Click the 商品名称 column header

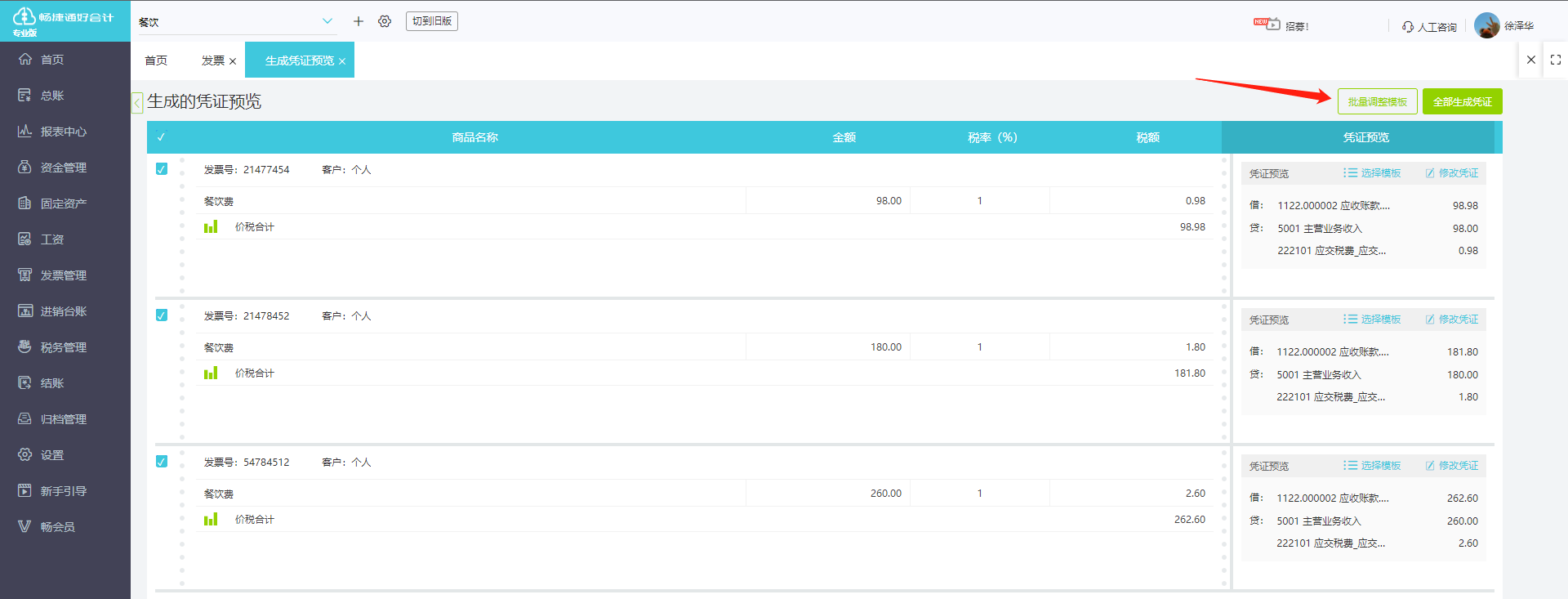coord(475,137)
